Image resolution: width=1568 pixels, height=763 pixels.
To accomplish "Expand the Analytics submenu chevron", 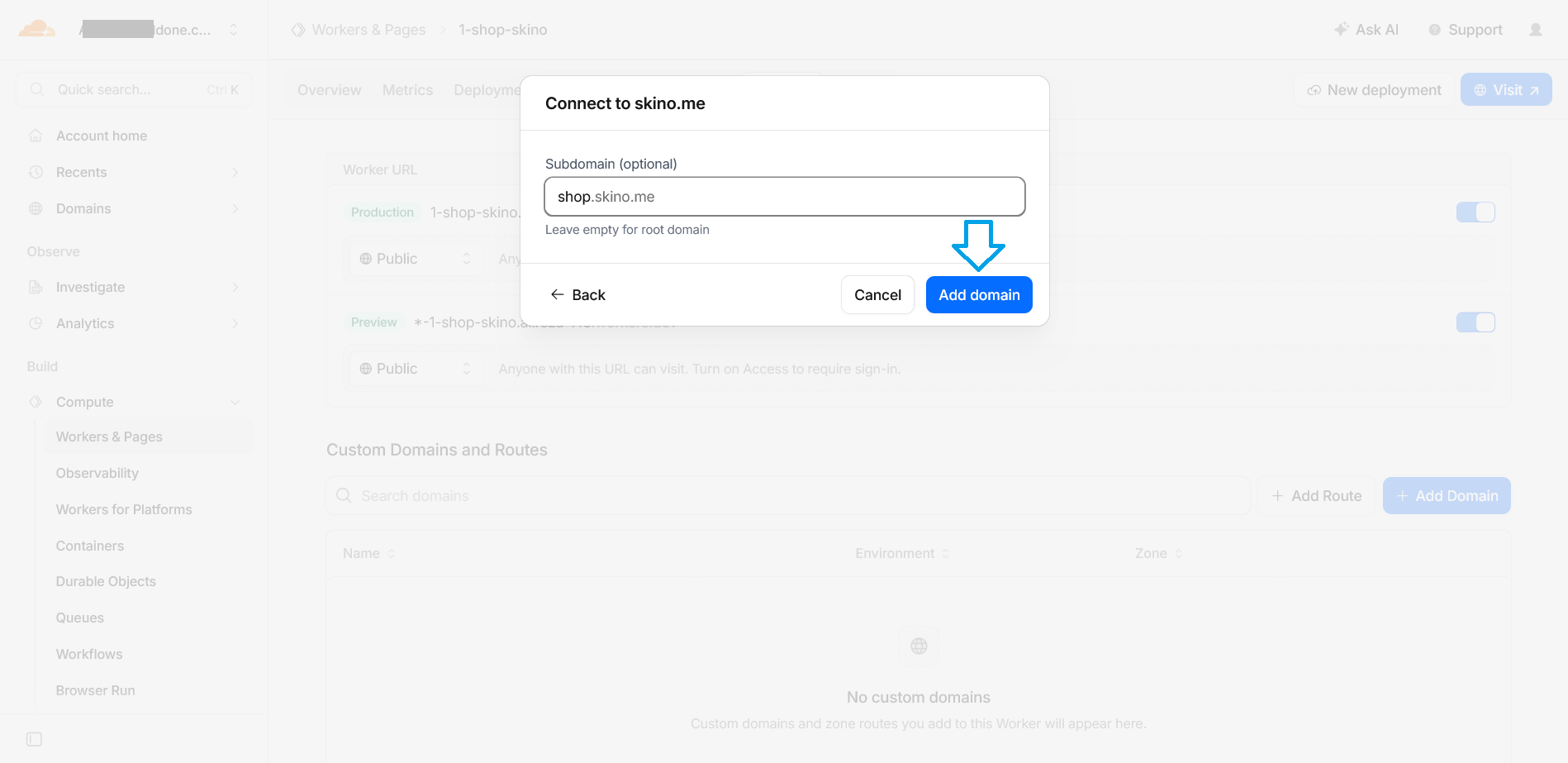I will 235,323.
